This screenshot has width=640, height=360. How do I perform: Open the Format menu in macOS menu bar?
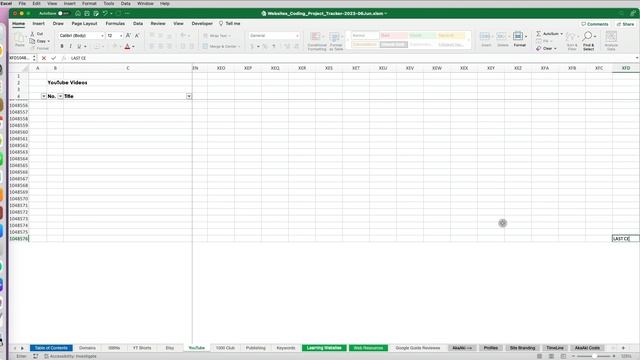89,3
